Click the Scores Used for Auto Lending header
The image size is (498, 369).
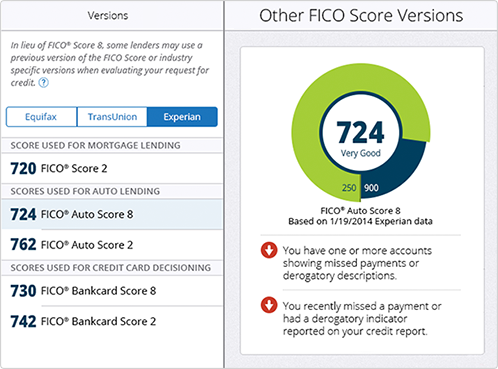click(x=85, y=191)
